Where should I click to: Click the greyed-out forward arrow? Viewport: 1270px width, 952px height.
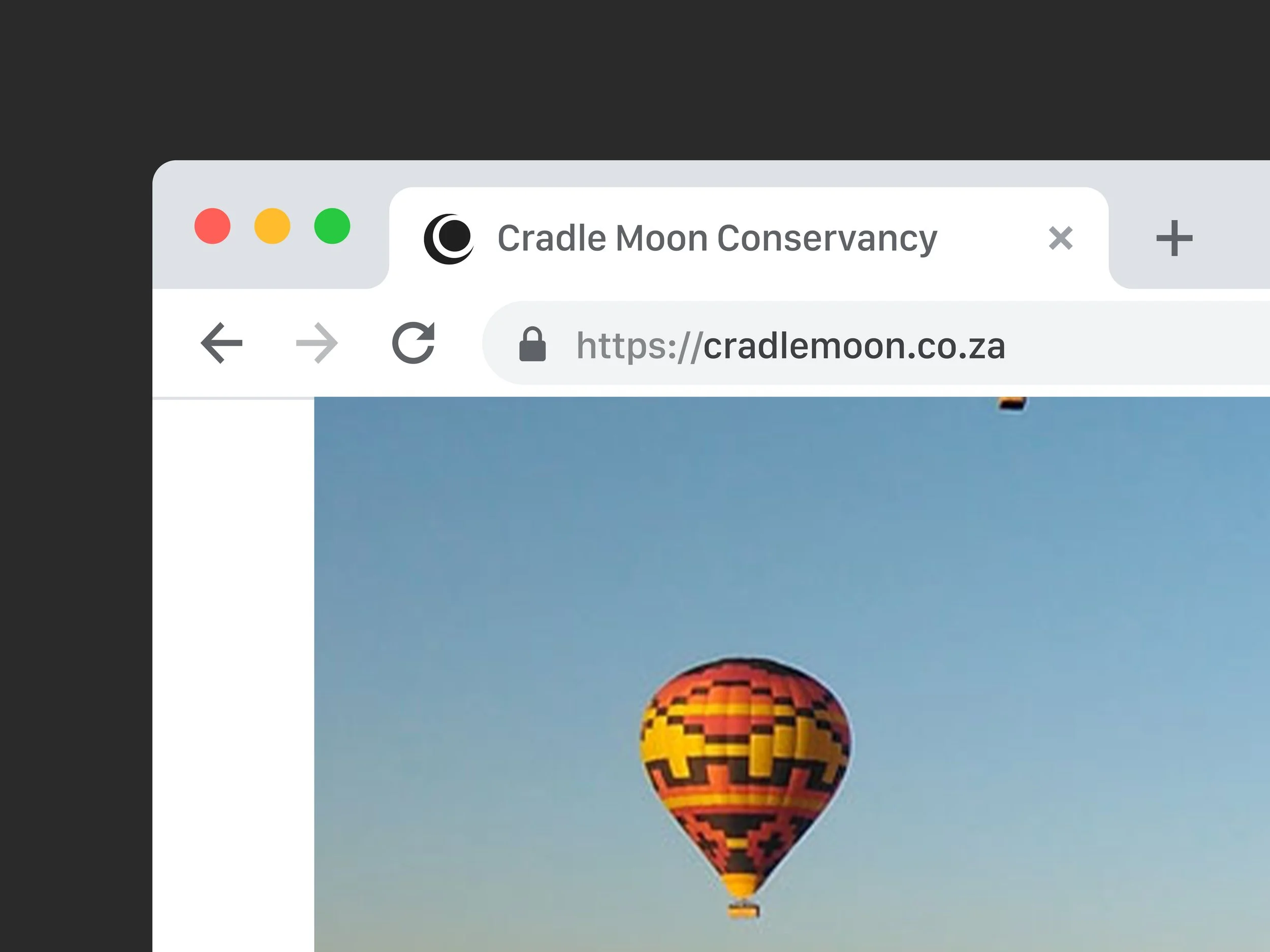(x=317, y=343)
